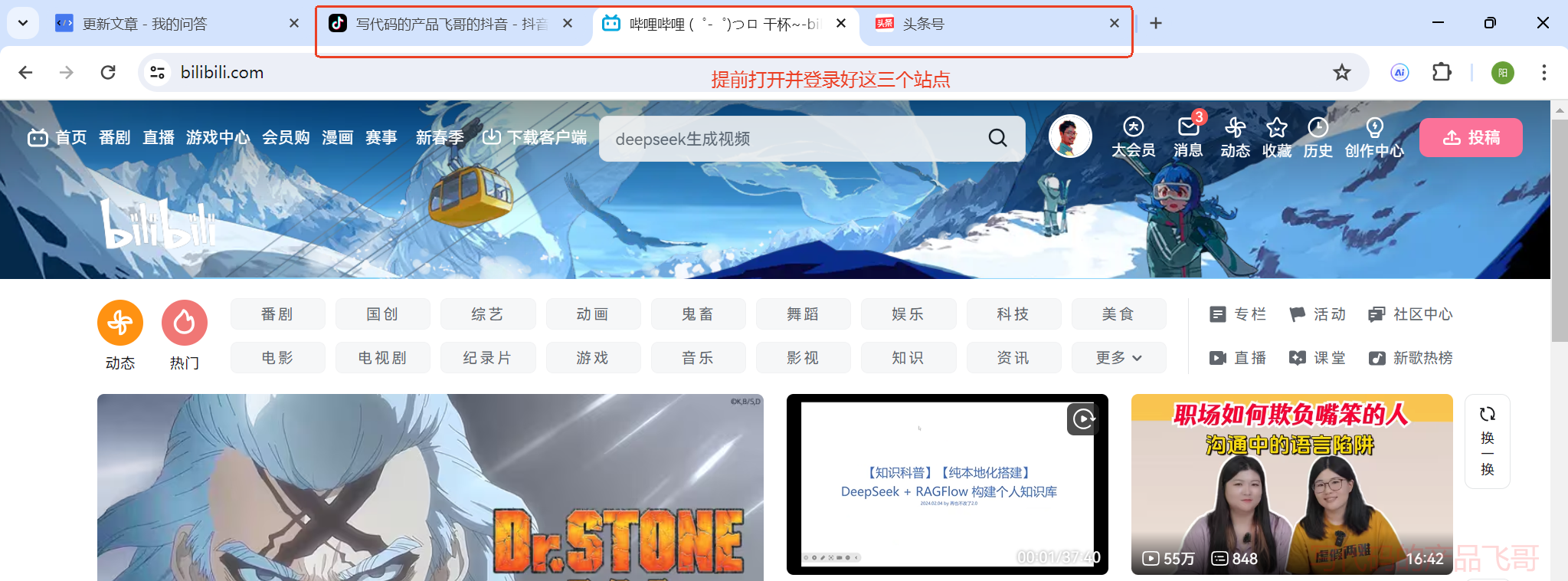1568x581 pixels.
Task: Open the Chrome profile avatar
Action: tap(1502, 73)
